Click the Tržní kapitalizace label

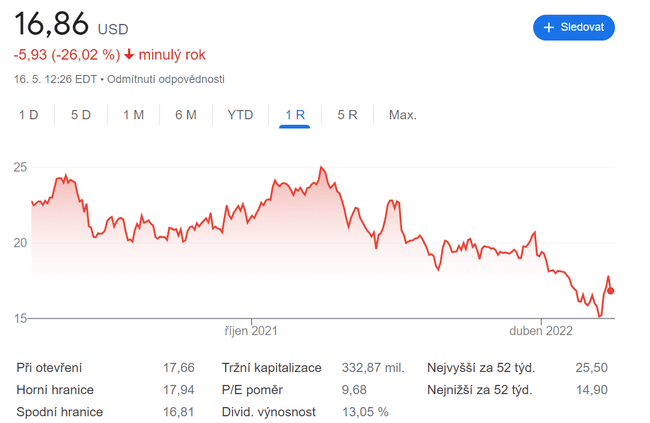[x=272, y=368]
